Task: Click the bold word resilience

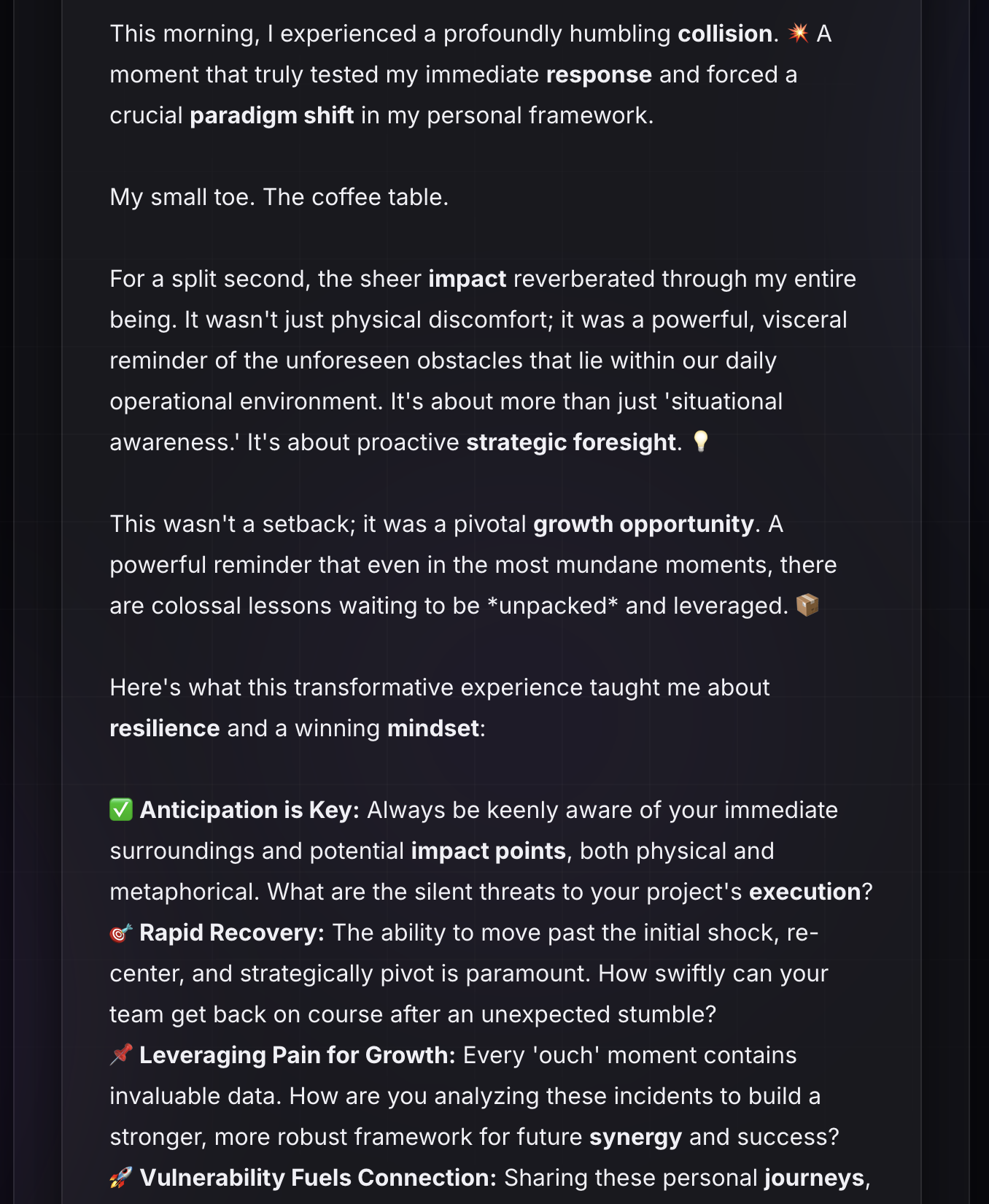Action: coord(165,728)
